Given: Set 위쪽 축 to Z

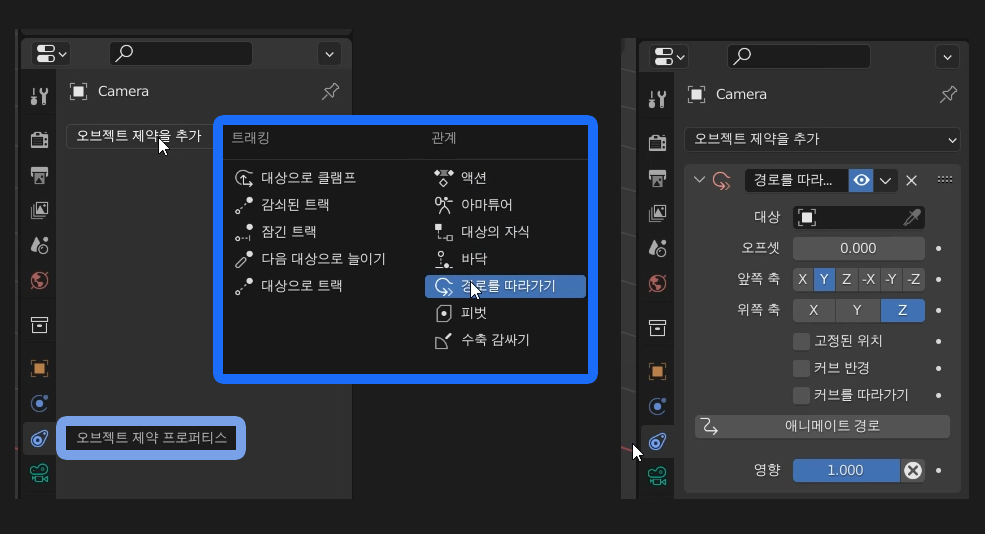Looking at the screenshot, I should pos(903,310).
